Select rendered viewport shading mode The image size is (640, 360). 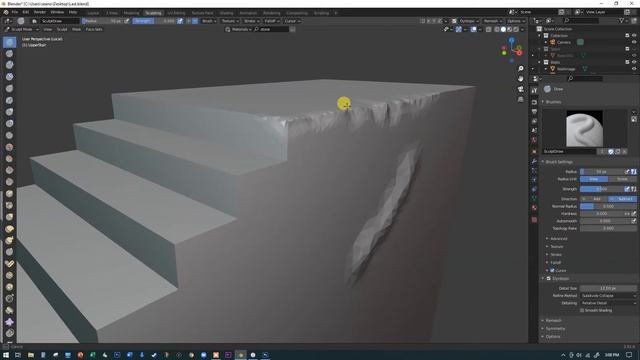516,29
